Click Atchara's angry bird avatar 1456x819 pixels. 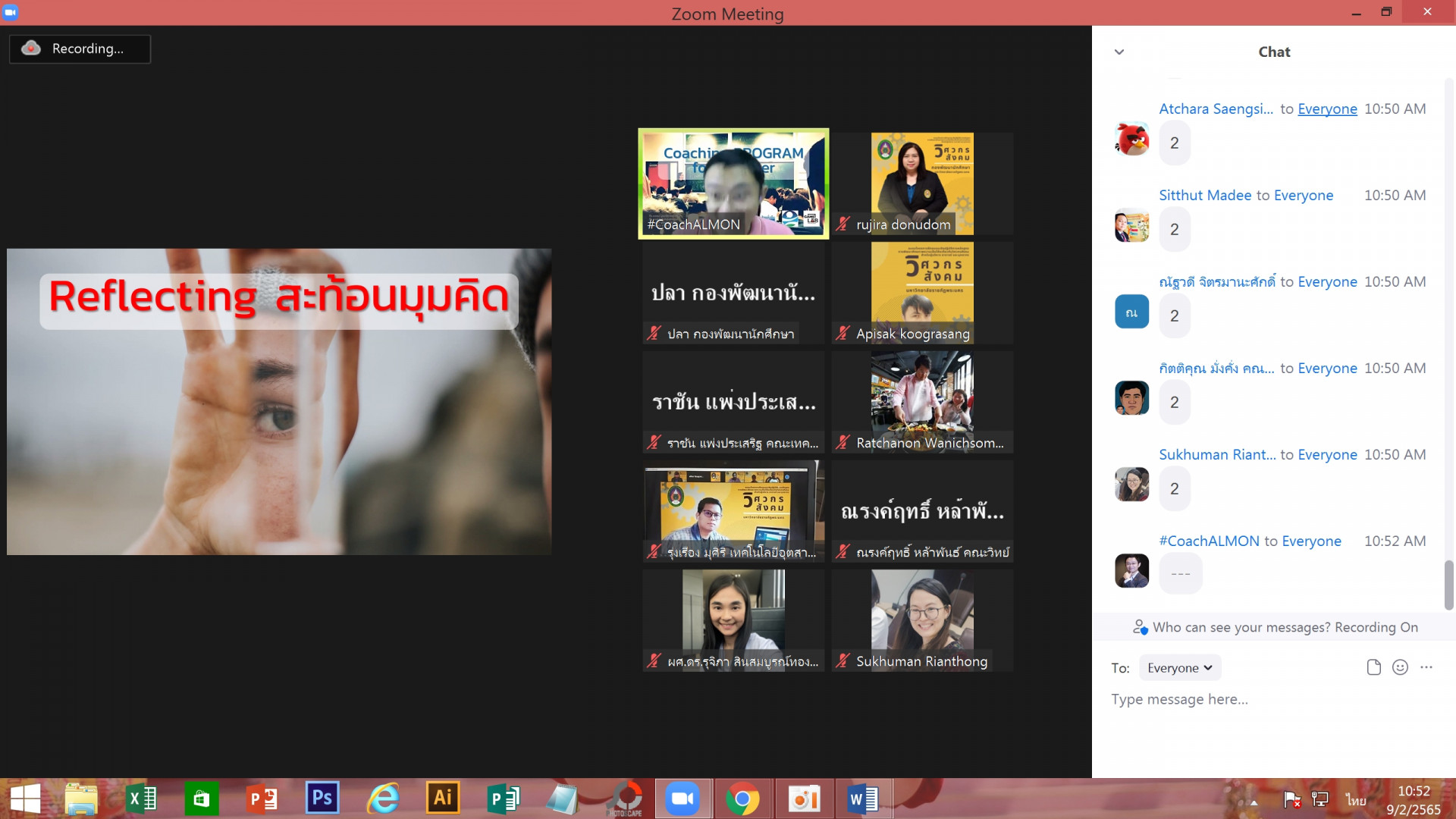(1132, 139)
